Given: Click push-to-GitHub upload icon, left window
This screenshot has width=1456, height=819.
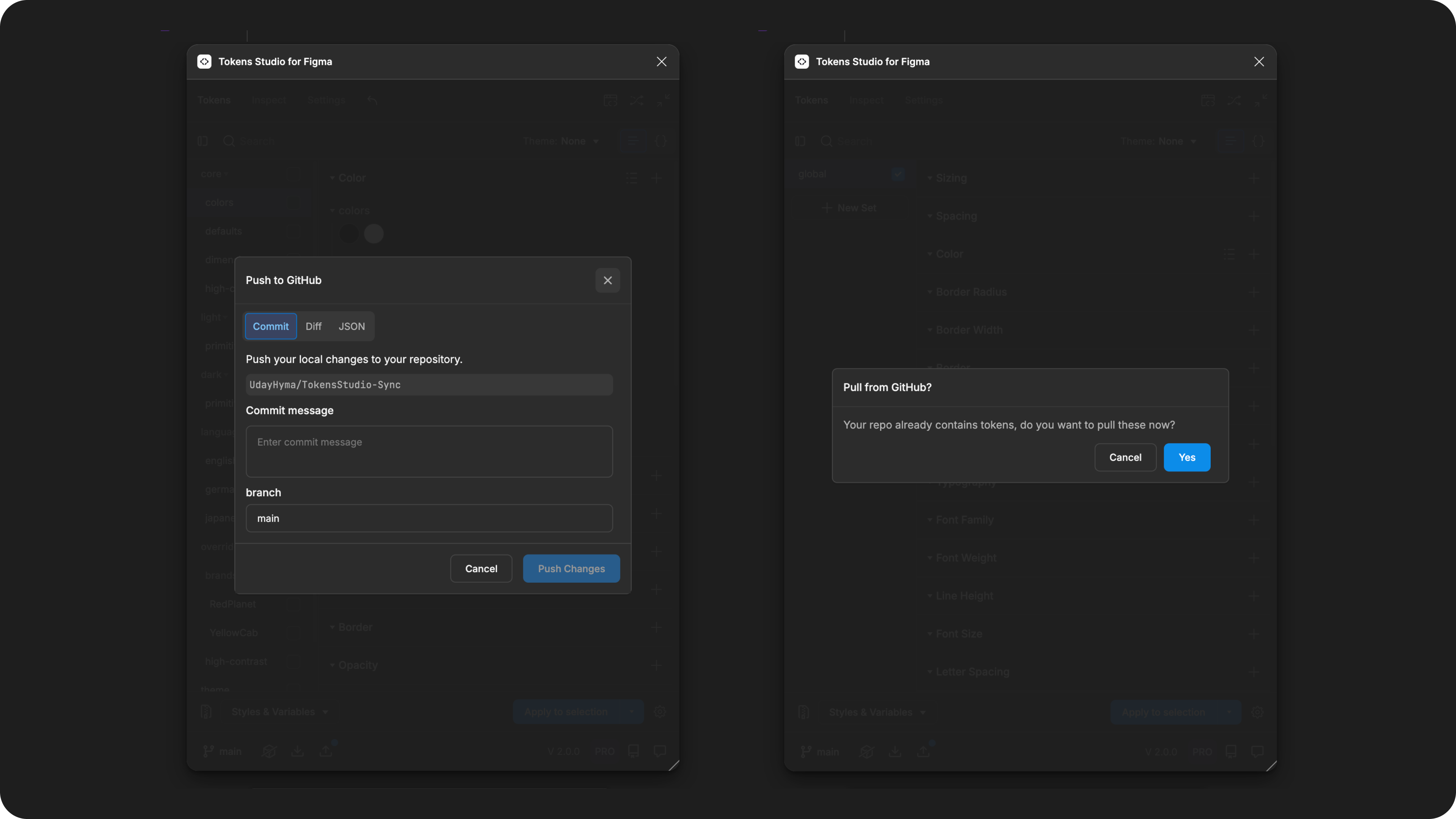Looking at the screenshot, I should coord(326,751).
